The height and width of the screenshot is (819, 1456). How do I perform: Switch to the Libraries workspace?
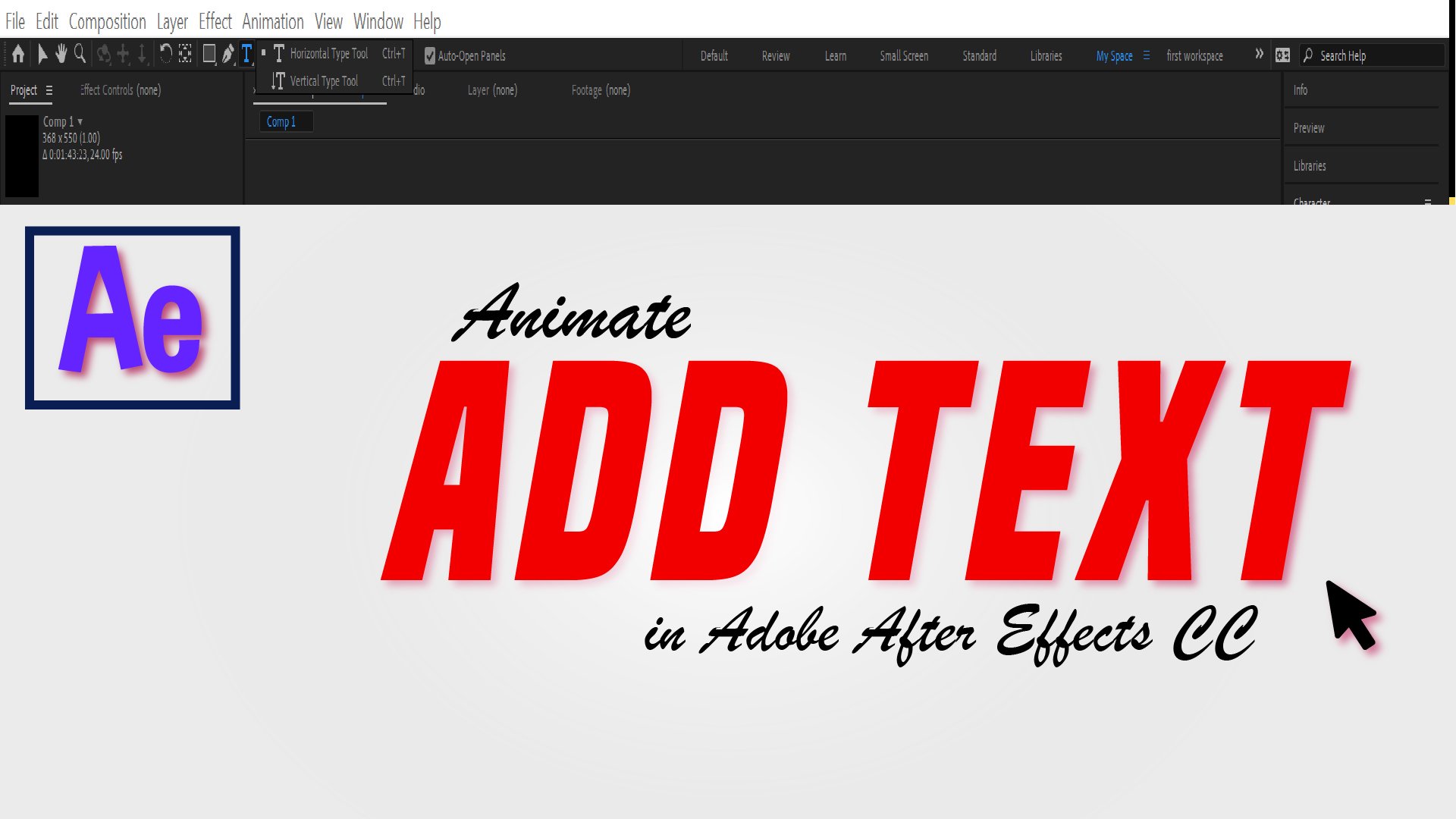click(1046, 55)
